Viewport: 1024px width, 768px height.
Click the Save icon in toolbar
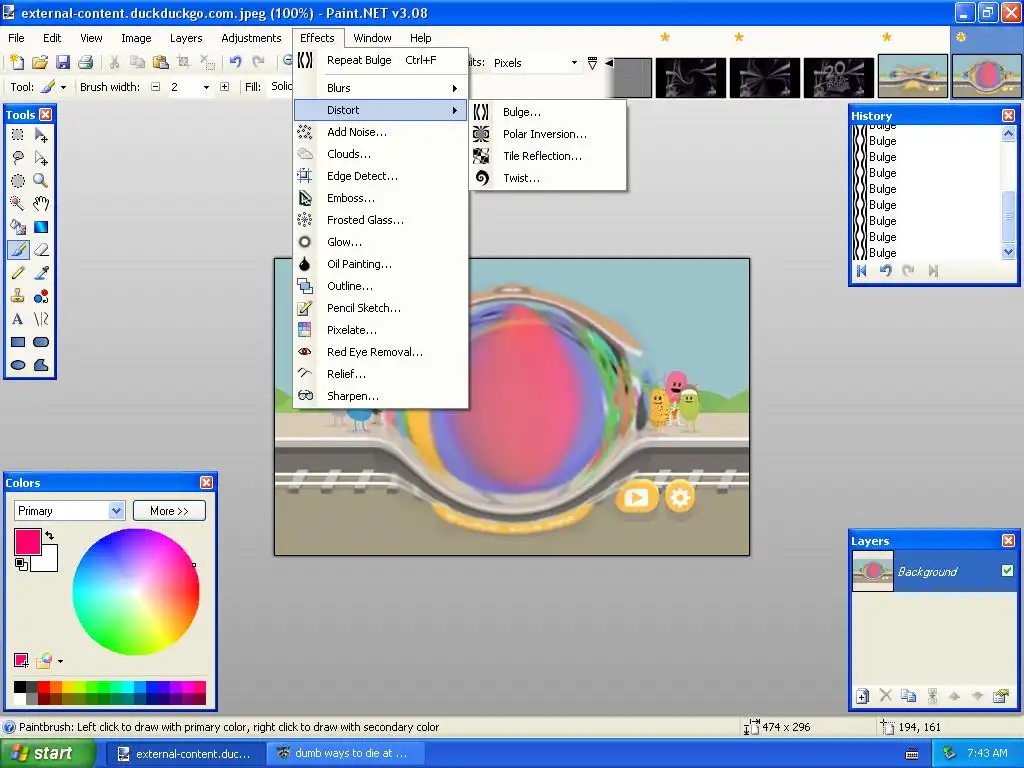(x=63, y=62)
